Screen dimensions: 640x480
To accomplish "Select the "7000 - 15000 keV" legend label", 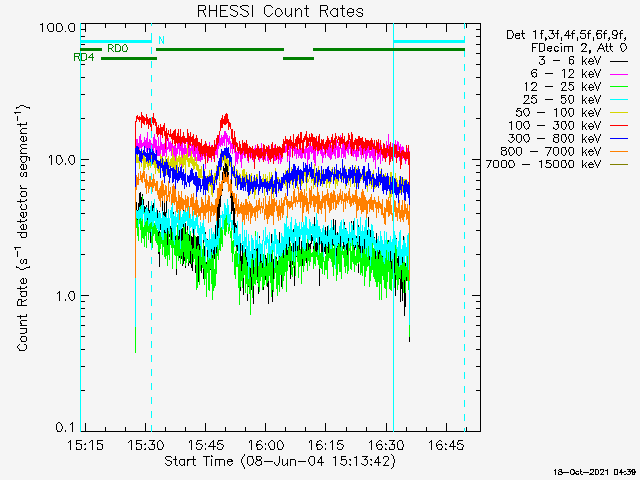I will click(543, 164).
